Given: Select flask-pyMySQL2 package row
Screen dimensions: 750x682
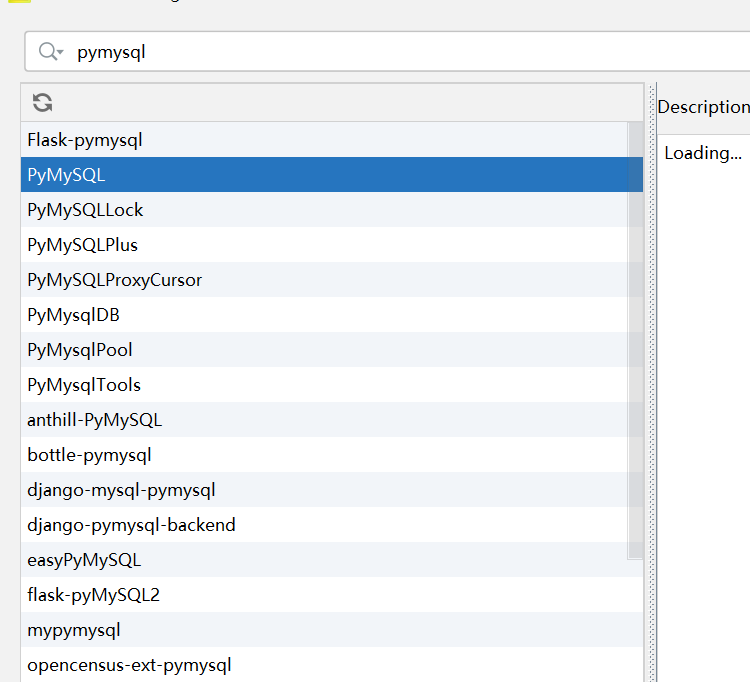Looking at the screenshot, I should pyautogui.click(x=332, y=594).
